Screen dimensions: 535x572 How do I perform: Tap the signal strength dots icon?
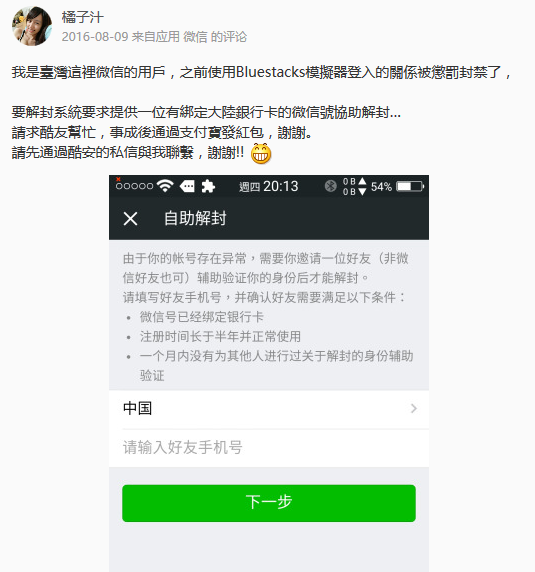[x=134, y=186]
